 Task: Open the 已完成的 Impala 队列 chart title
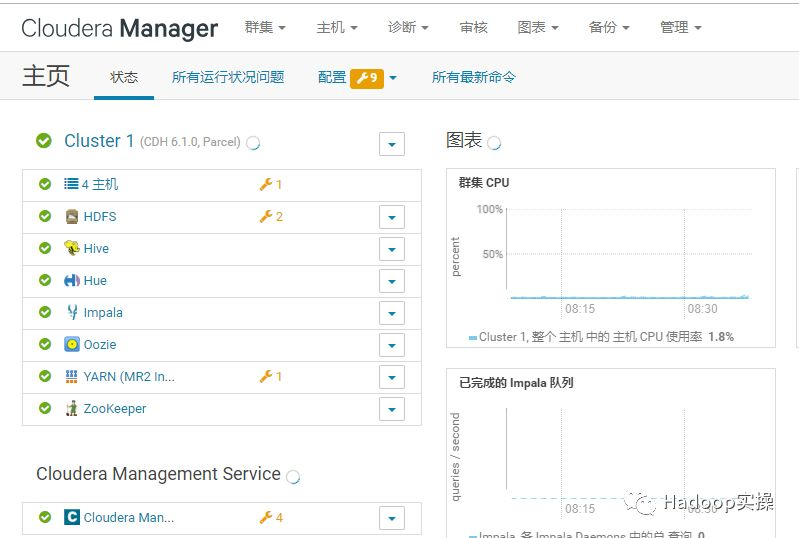[x=516, y=383]
